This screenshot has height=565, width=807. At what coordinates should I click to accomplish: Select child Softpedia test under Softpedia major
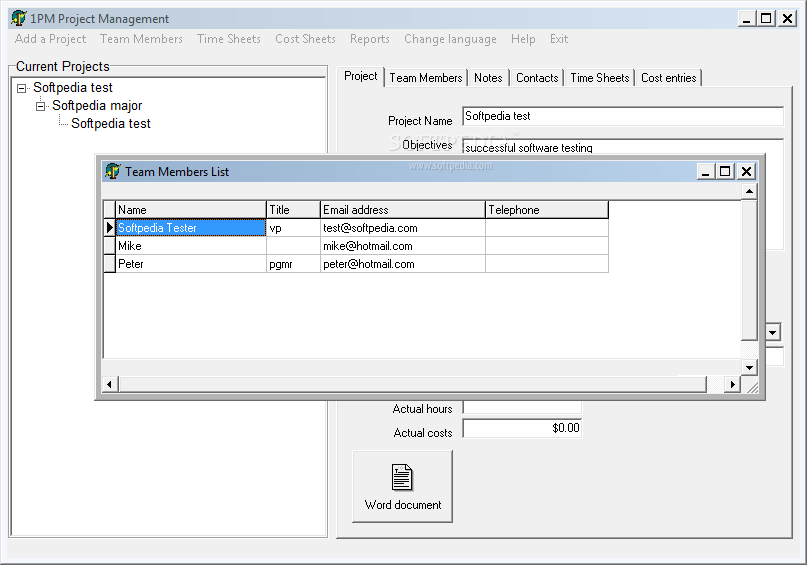point(111,124)
